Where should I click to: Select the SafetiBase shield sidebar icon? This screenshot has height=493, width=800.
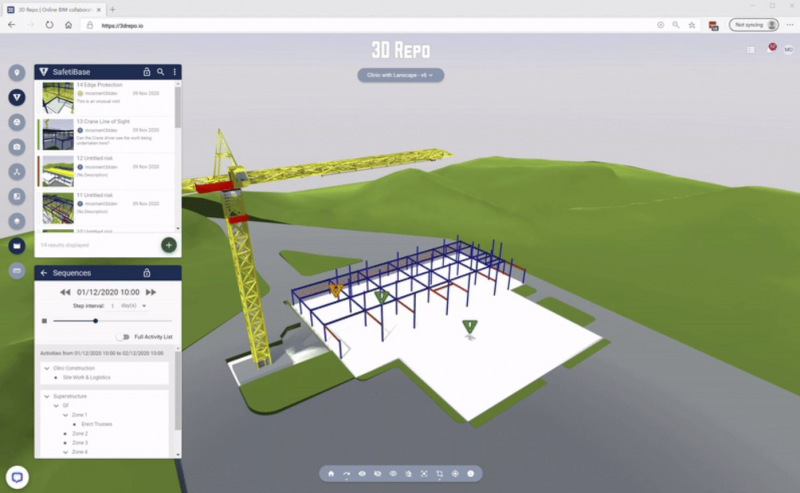click(x=17, y=97)
